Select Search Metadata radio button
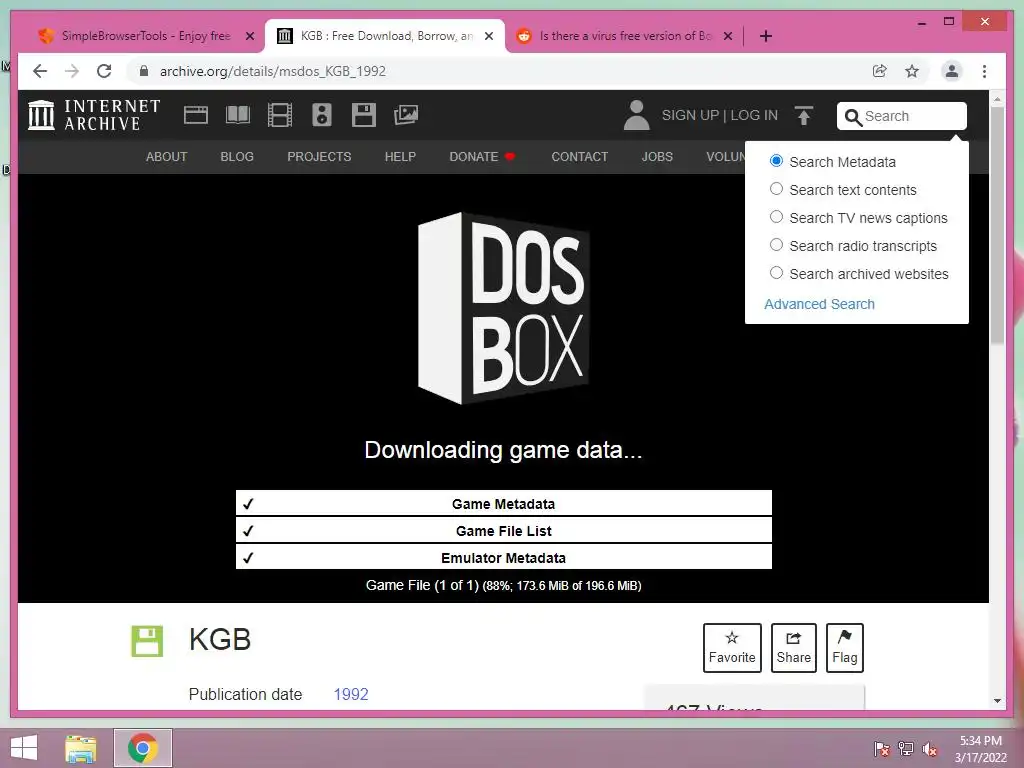 (776, 161)
